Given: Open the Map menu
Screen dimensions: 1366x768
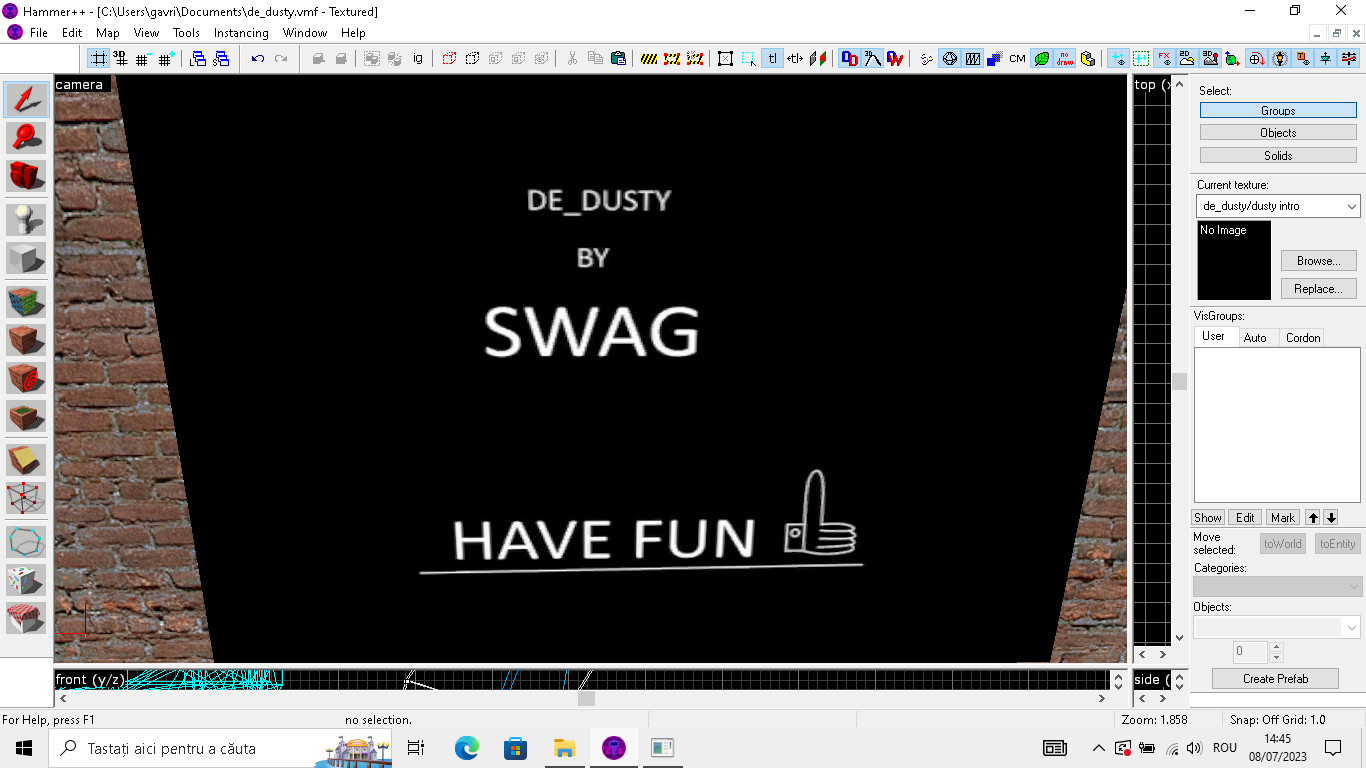Looking at the screenshot, I should pos(108,33).
